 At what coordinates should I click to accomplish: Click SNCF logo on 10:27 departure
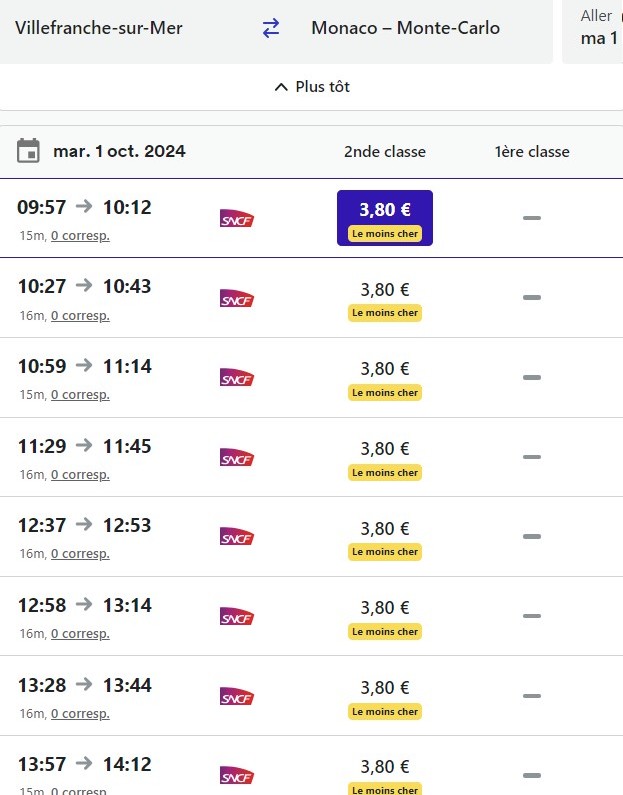(x=237, y=299)
